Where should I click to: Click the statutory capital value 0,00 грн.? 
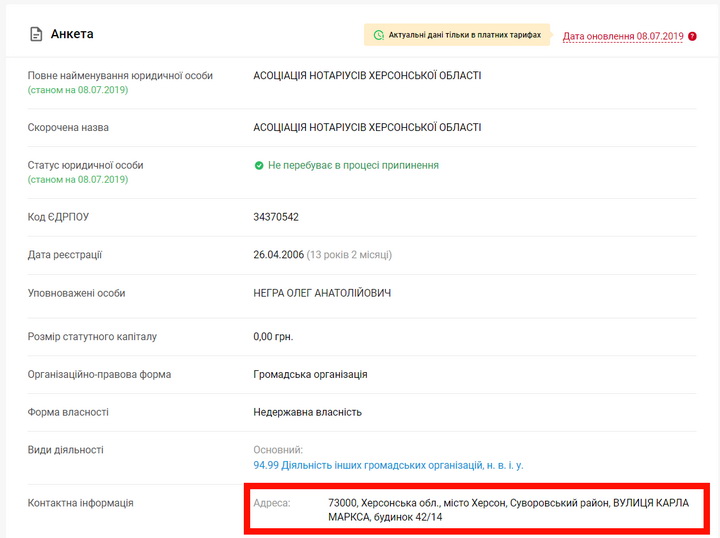pos(273,337)
